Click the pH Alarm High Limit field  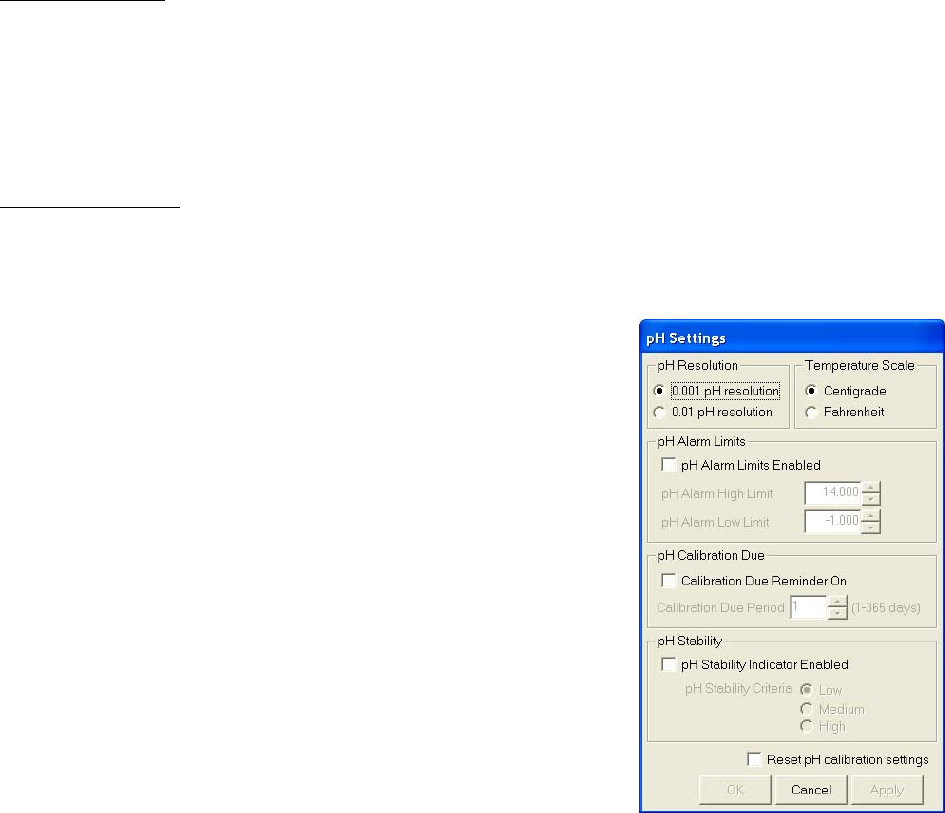[833, 493]
